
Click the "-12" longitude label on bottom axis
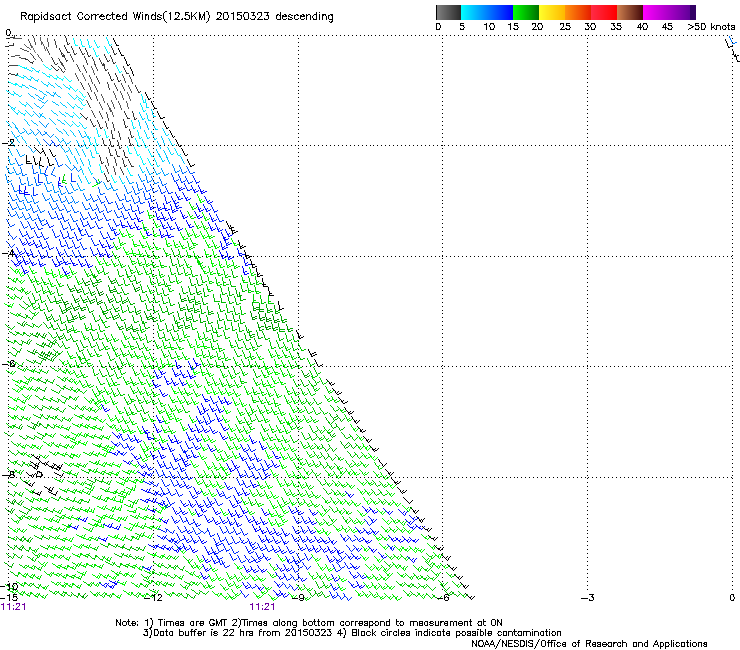[153, 598]
